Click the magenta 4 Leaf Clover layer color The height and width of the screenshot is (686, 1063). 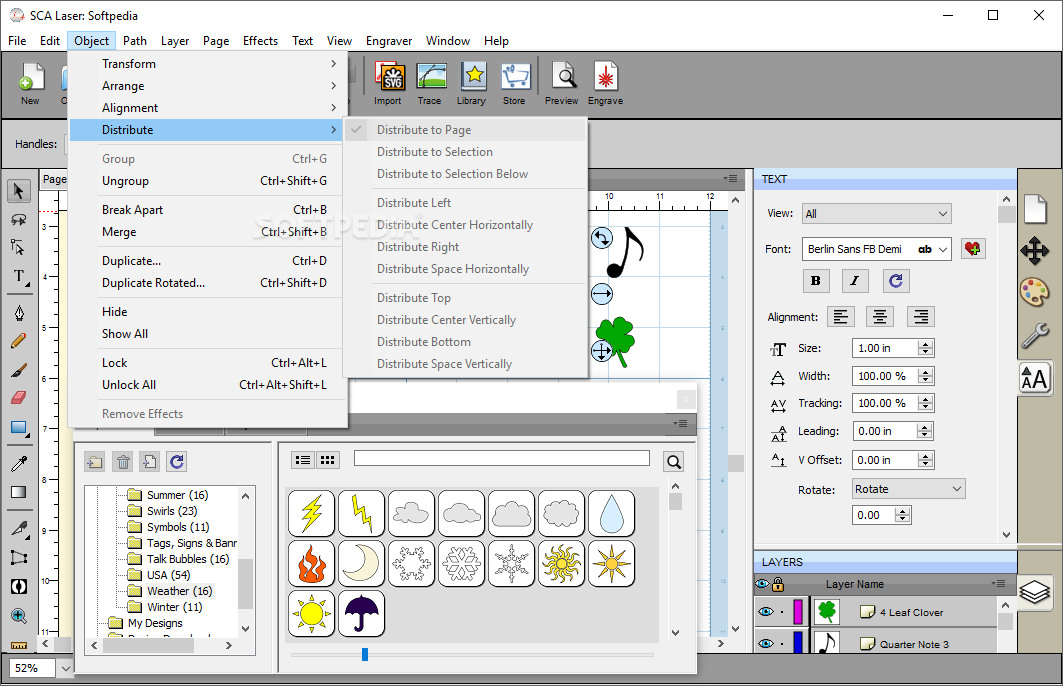(x=798, y=611)
